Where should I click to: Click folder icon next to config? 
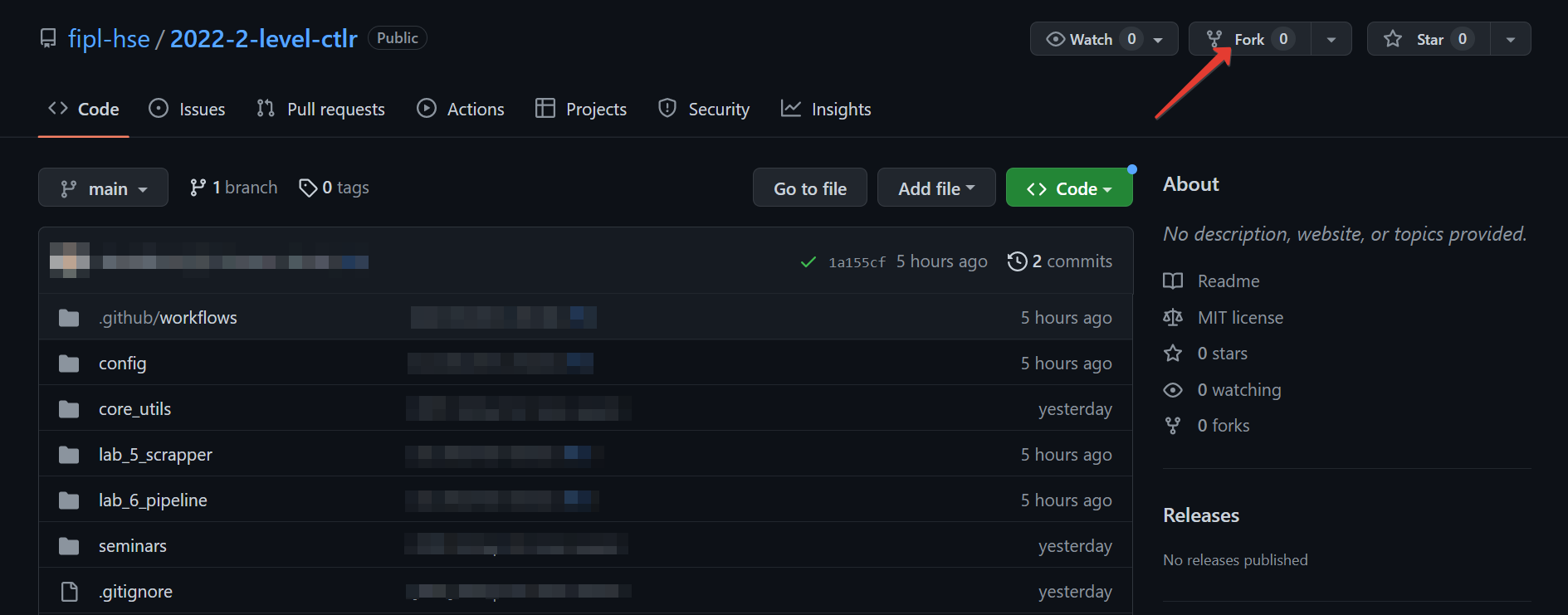[69, 364]
